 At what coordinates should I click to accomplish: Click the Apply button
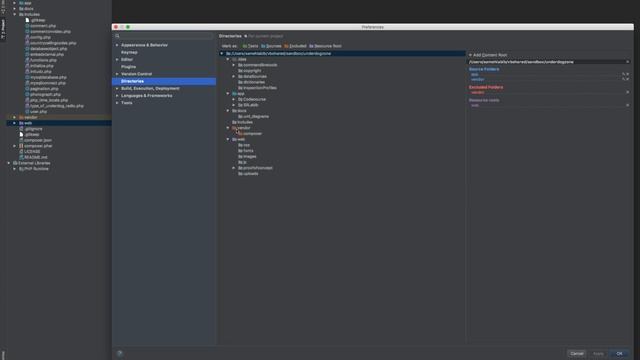click(x=598, y=353)
